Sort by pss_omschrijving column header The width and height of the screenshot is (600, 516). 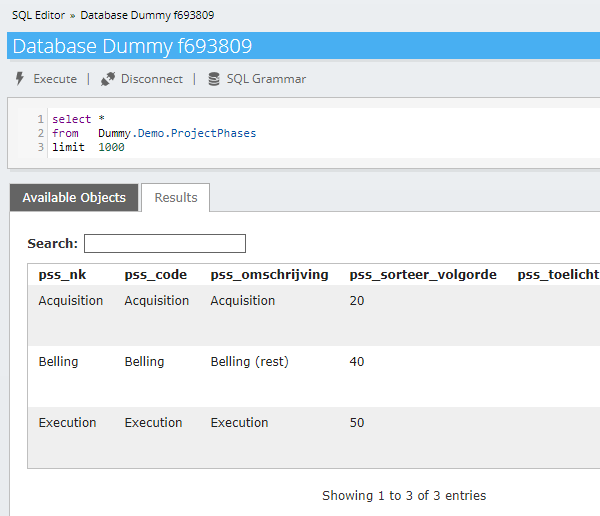click(x=269, y=274)
